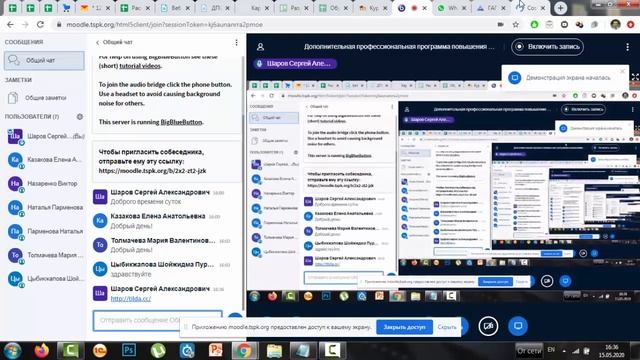Open PowerPoint from the taskbar
Viewport: 640px width, 360px height.
coord(216,351)
